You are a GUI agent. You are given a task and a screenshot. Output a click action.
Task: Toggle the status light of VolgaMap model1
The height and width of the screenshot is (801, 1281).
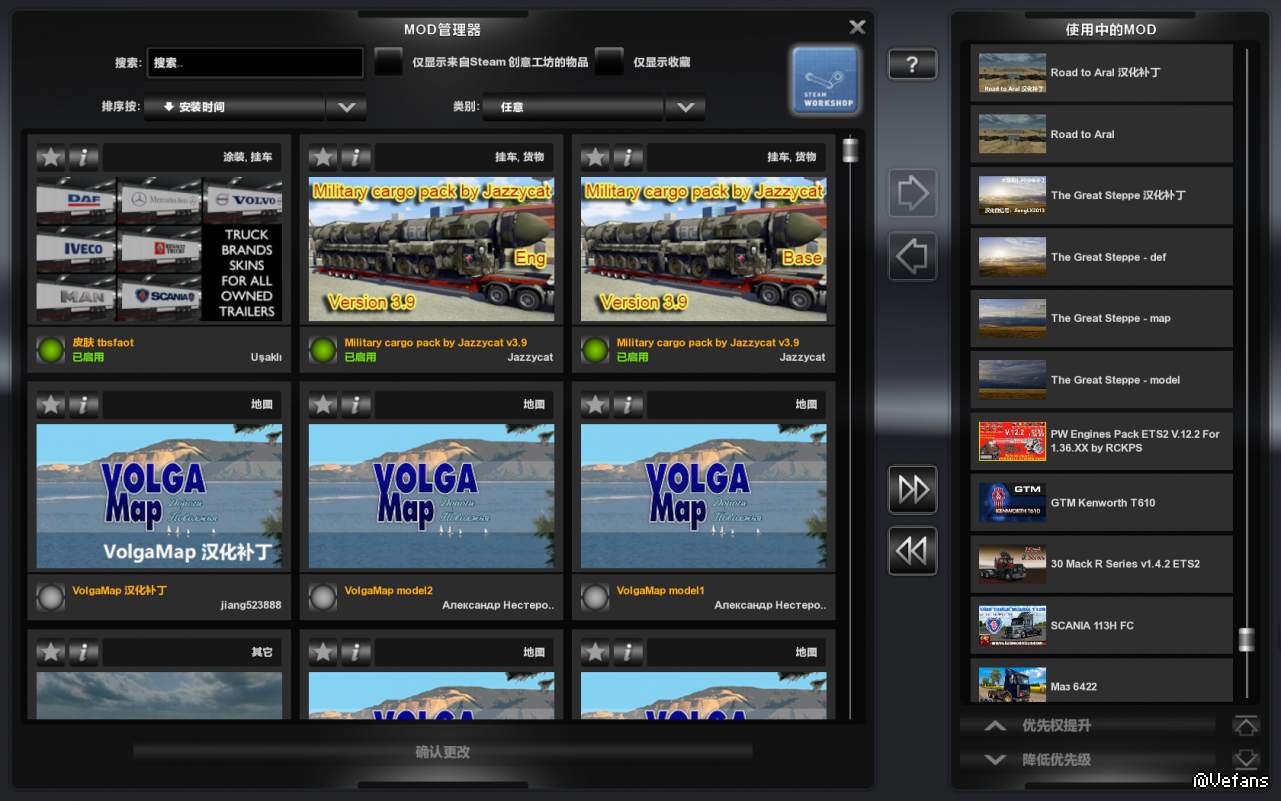(x=595, y=597)
